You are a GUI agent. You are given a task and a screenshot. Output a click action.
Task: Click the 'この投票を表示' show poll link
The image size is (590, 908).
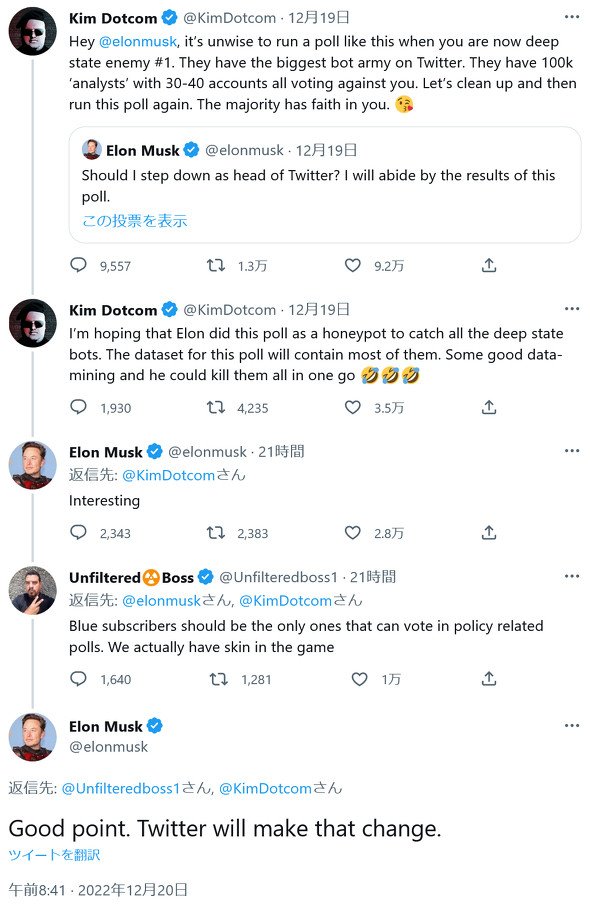pos(134,221)
